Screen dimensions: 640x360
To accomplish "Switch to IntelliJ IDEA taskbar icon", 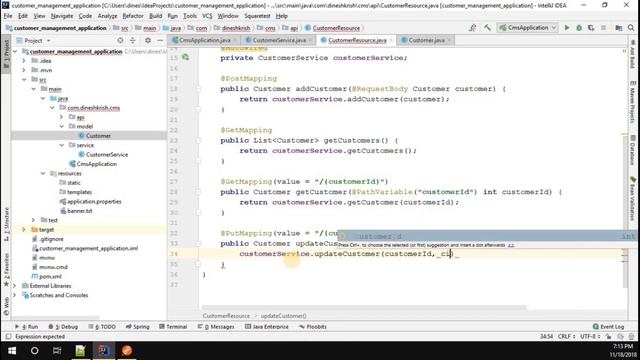I will (104, 351).
